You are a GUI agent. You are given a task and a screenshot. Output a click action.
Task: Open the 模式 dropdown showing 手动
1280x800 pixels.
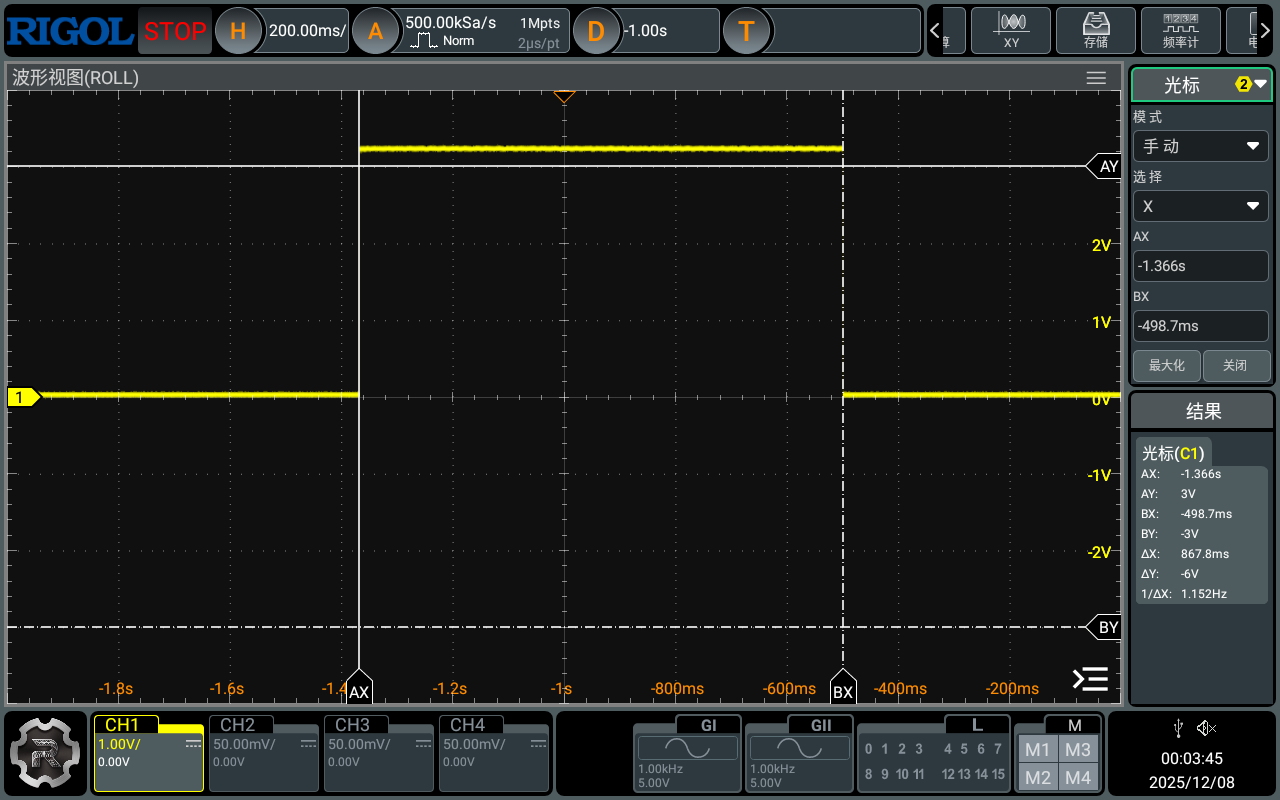(x=1200, y=146)
